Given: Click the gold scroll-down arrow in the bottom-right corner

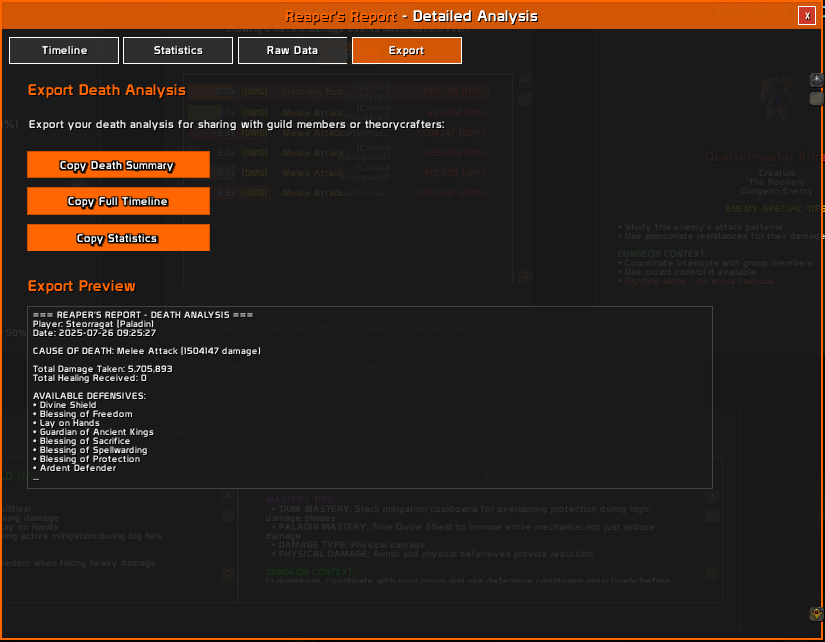Looking at the screenshot, I should click(x=816, y=614).
